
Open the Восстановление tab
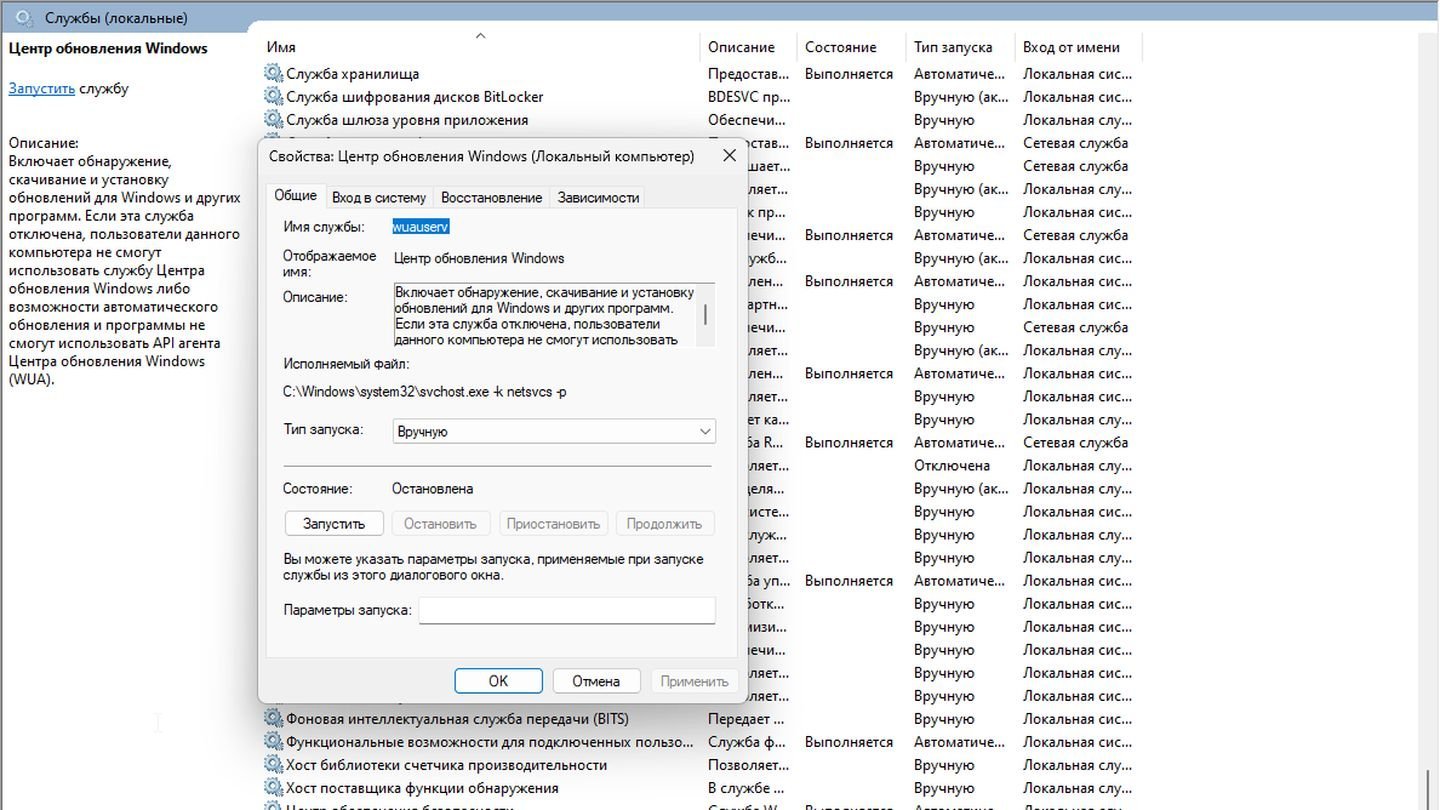coord(491,197)
